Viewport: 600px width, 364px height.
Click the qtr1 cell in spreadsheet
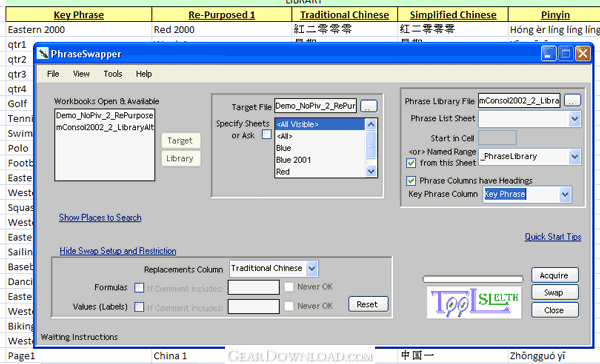point(19,45)
